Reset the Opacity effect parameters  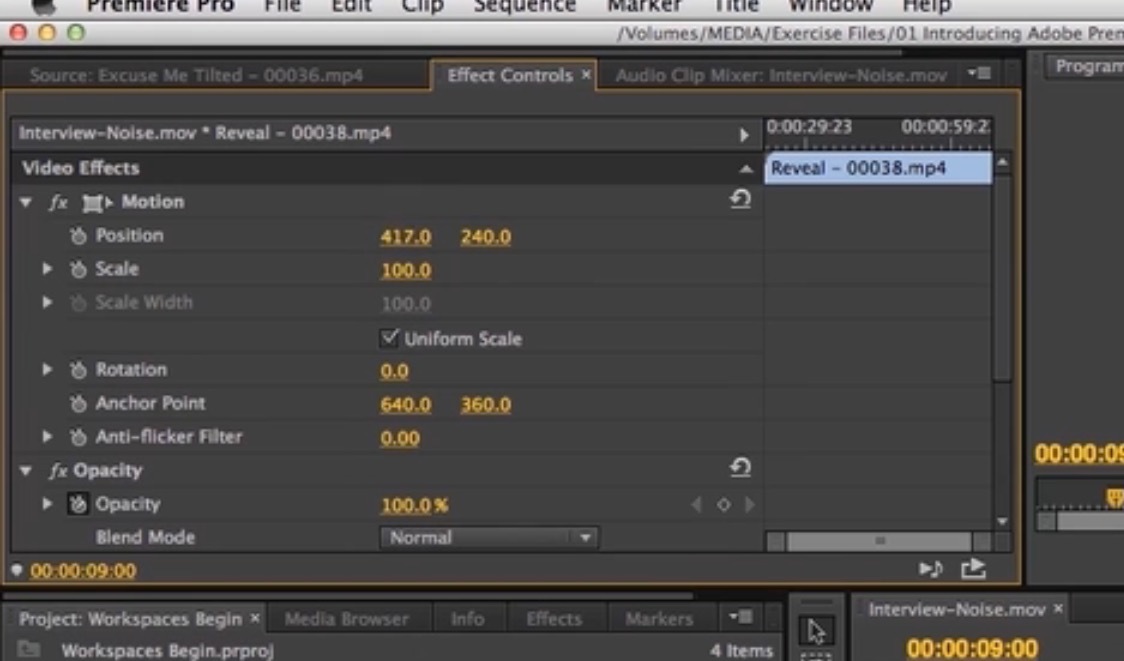coord(740,467)
